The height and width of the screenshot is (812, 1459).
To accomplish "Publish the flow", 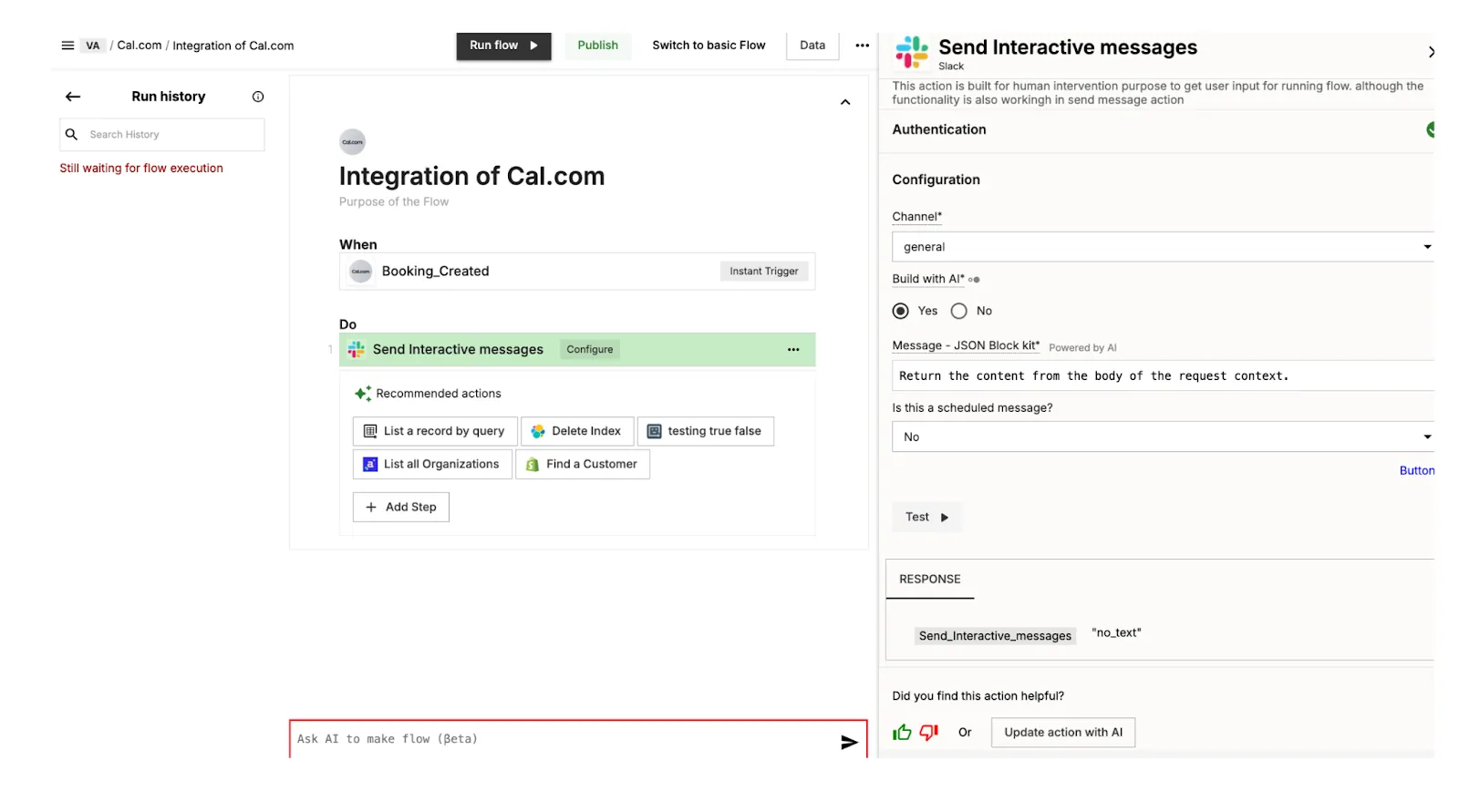I will point(597,46).
